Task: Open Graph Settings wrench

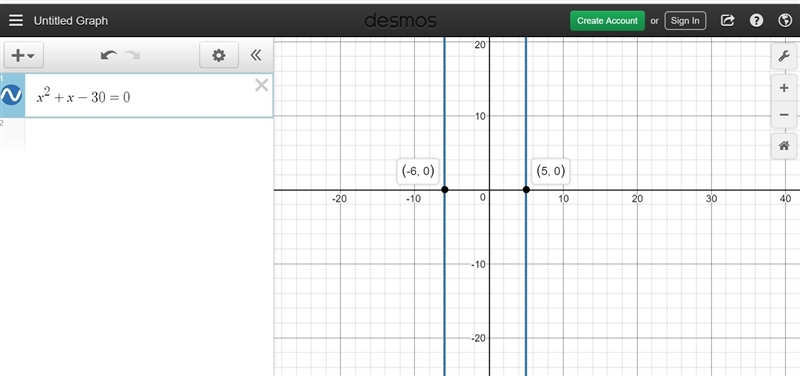Action: (x=784, y=56)
